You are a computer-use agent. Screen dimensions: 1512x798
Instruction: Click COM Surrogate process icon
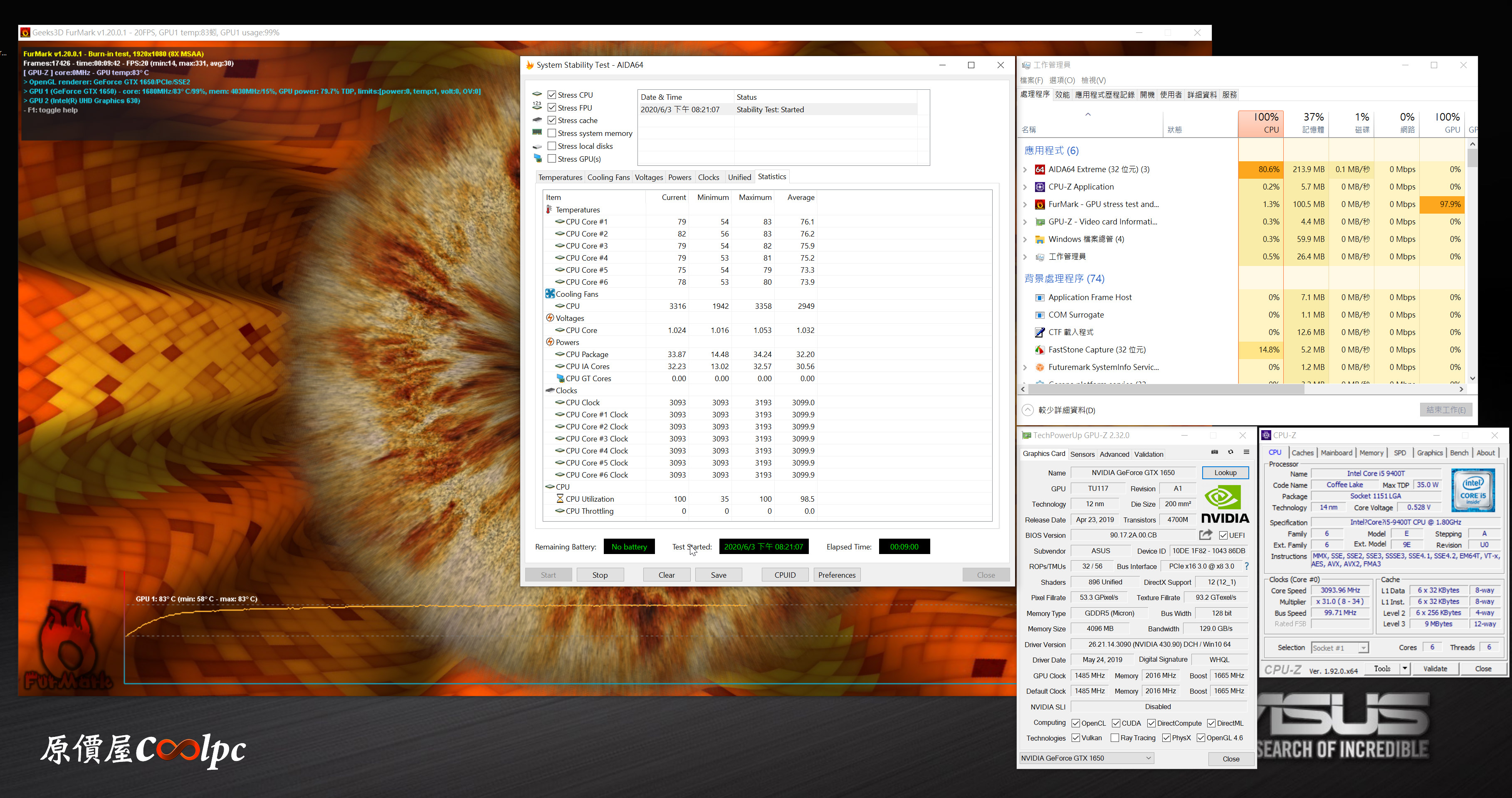[1040, 315]
